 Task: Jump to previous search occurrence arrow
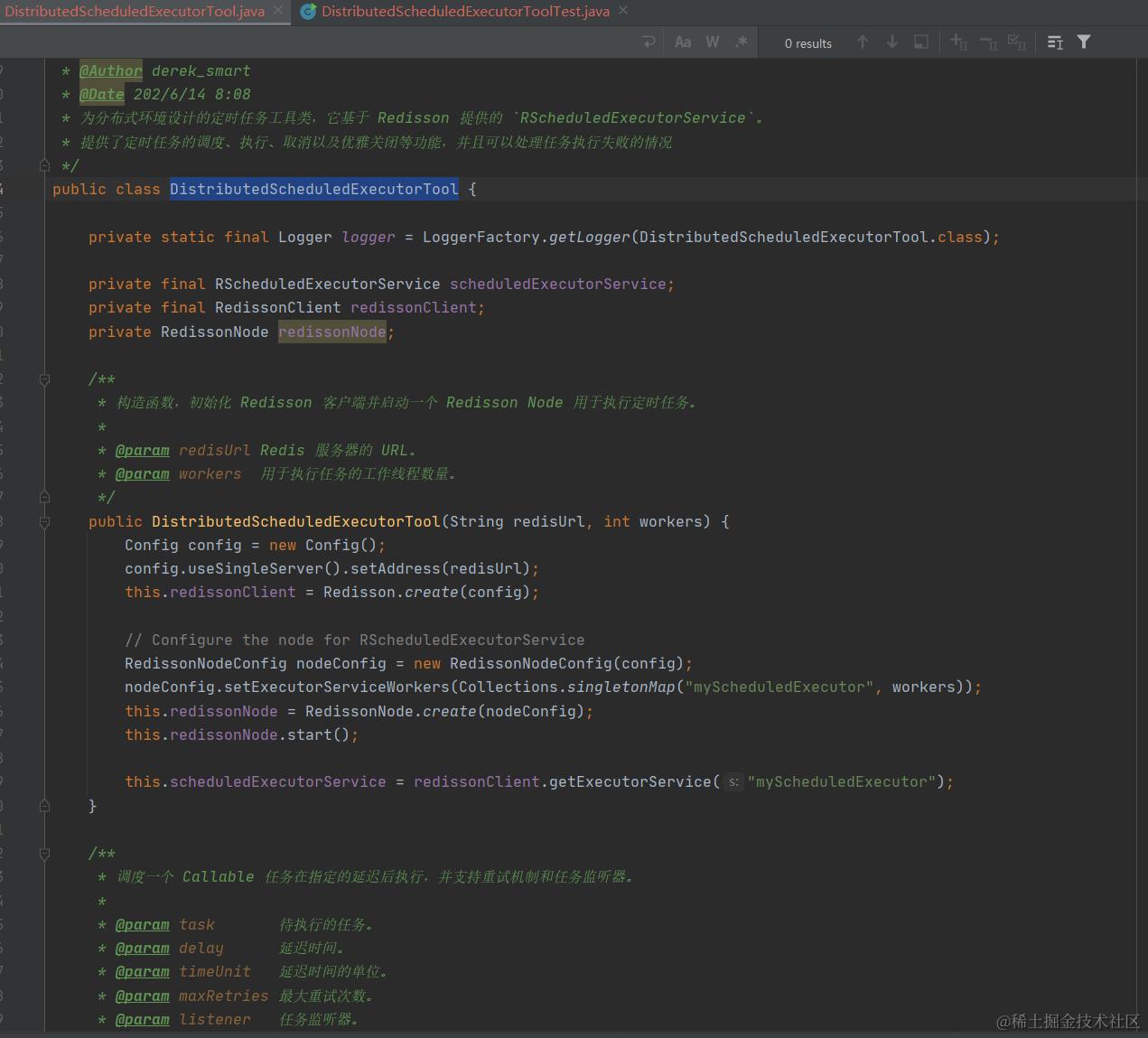[x=863, y=42]
